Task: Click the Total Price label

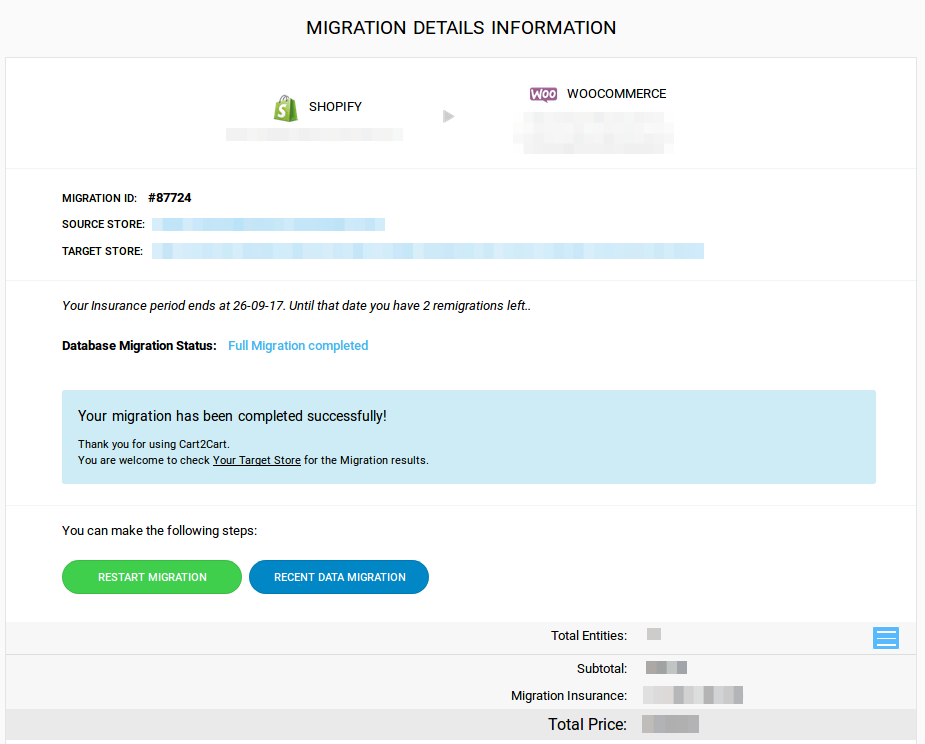Action: click(x=587, y=725)
